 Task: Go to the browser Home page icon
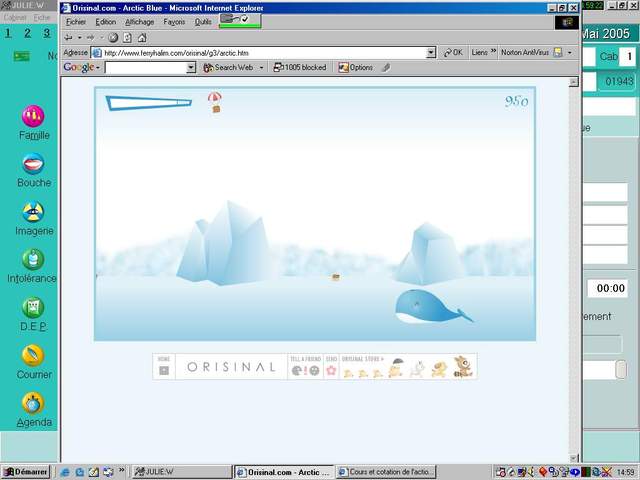(142, 38)
